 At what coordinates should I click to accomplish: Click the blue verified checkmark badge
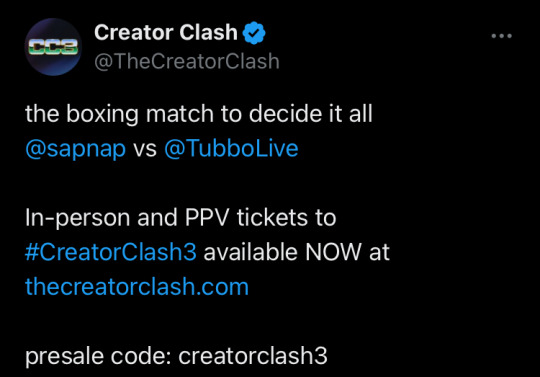point(254,33)
